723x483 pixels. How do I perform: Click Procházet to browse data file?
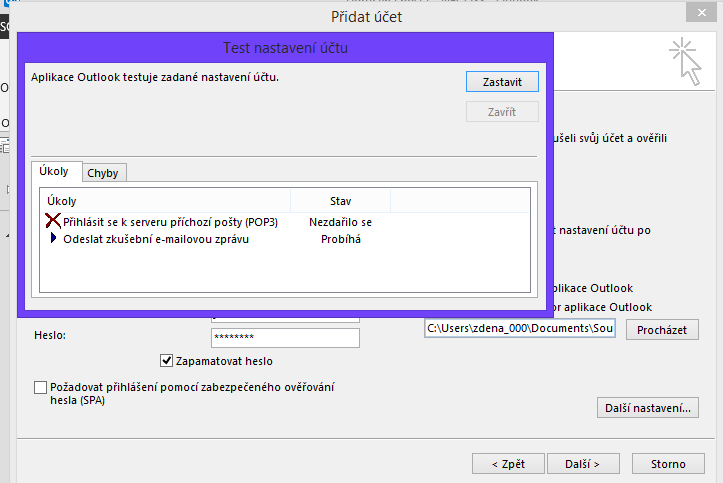click(662, 329)
